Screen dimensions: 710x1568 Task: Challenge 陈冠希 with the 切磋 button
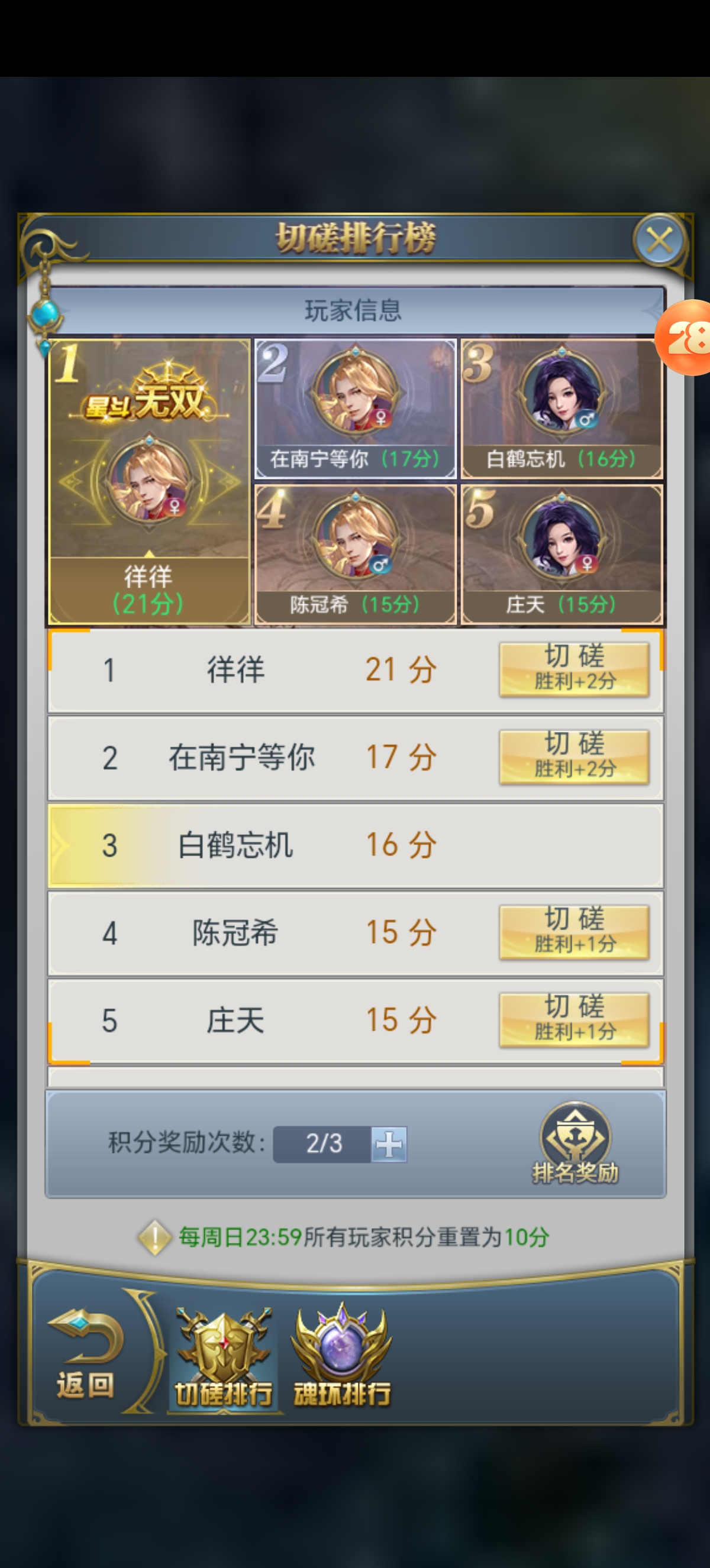(574, 932)
